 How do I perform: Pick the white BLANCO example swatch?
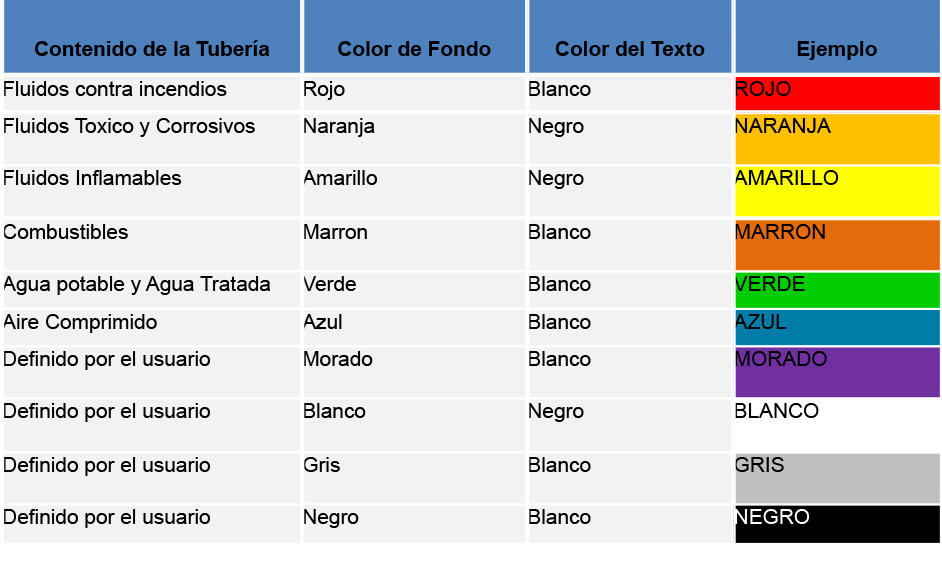coord(837,424)
